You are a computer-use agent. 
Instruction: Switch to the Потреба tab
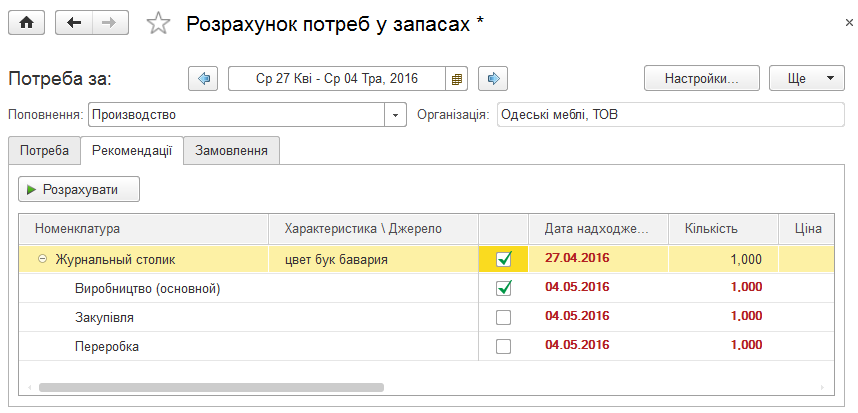pyautogui.click(x=45, y=150)
